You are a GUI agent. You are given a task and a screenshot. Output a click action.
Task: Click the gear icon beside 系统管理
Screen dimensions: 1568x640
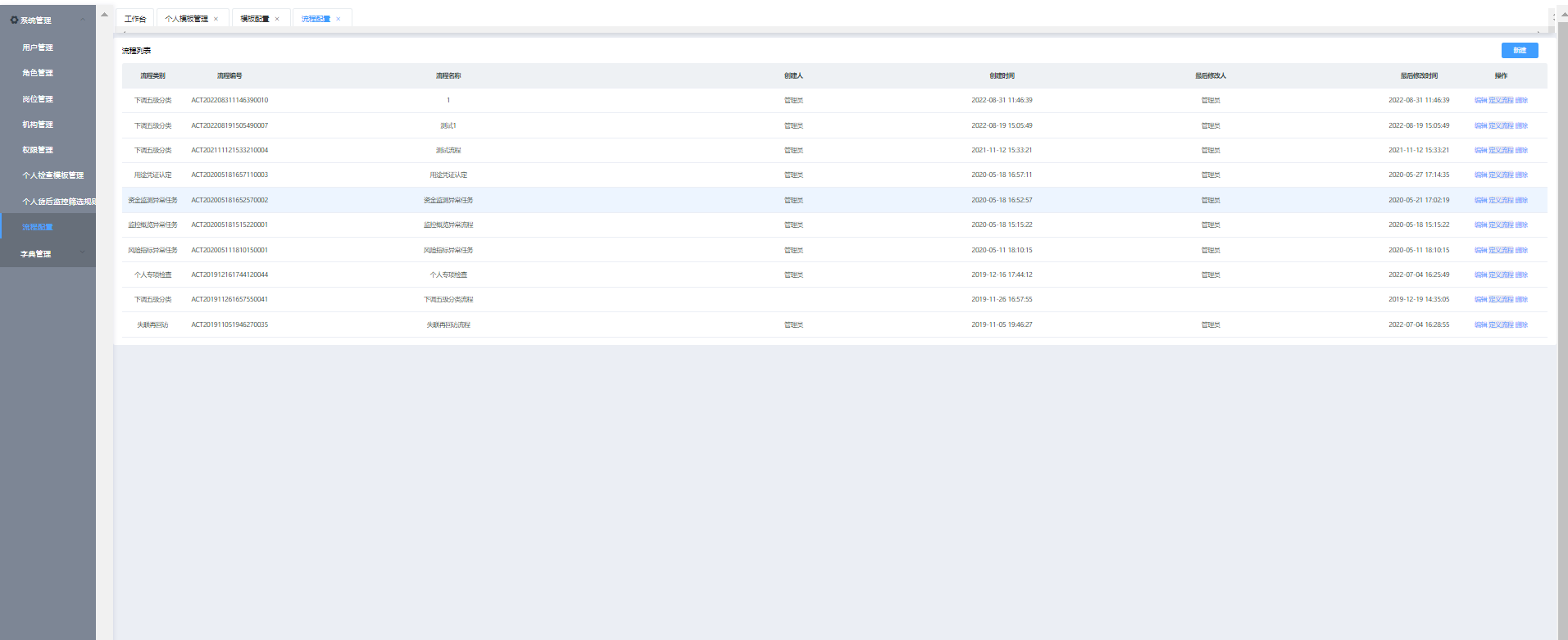tap(14, 20)
